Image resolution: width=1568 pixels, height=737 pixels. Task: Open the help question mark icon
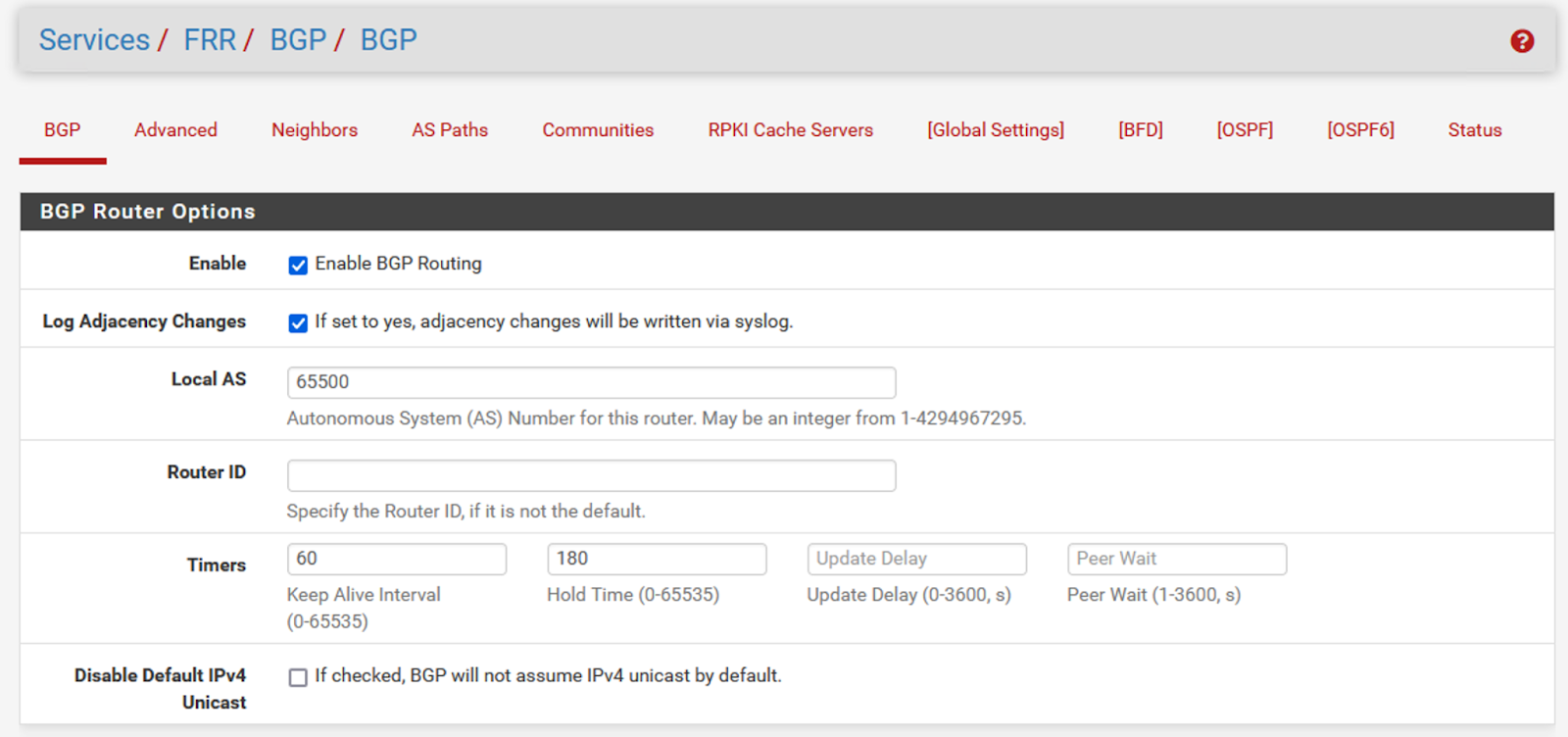[x=1522, y=41]
